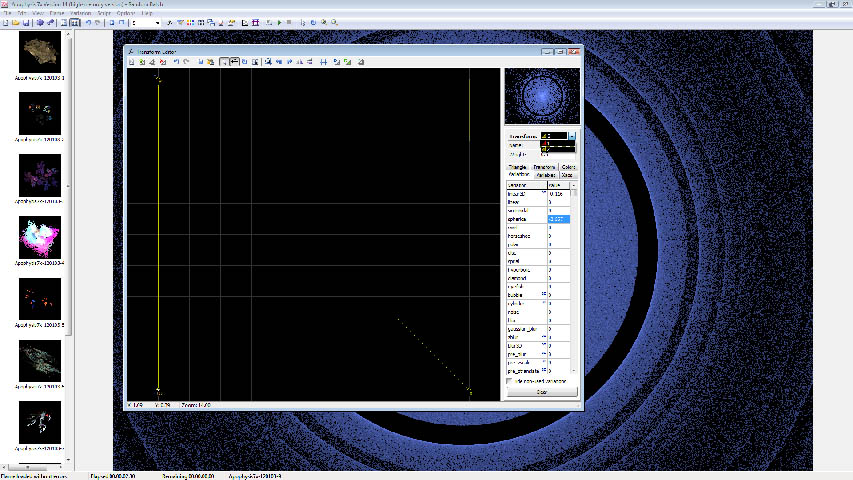Add new transform in Transform Editor toolbar

click(x=142, y=62)
